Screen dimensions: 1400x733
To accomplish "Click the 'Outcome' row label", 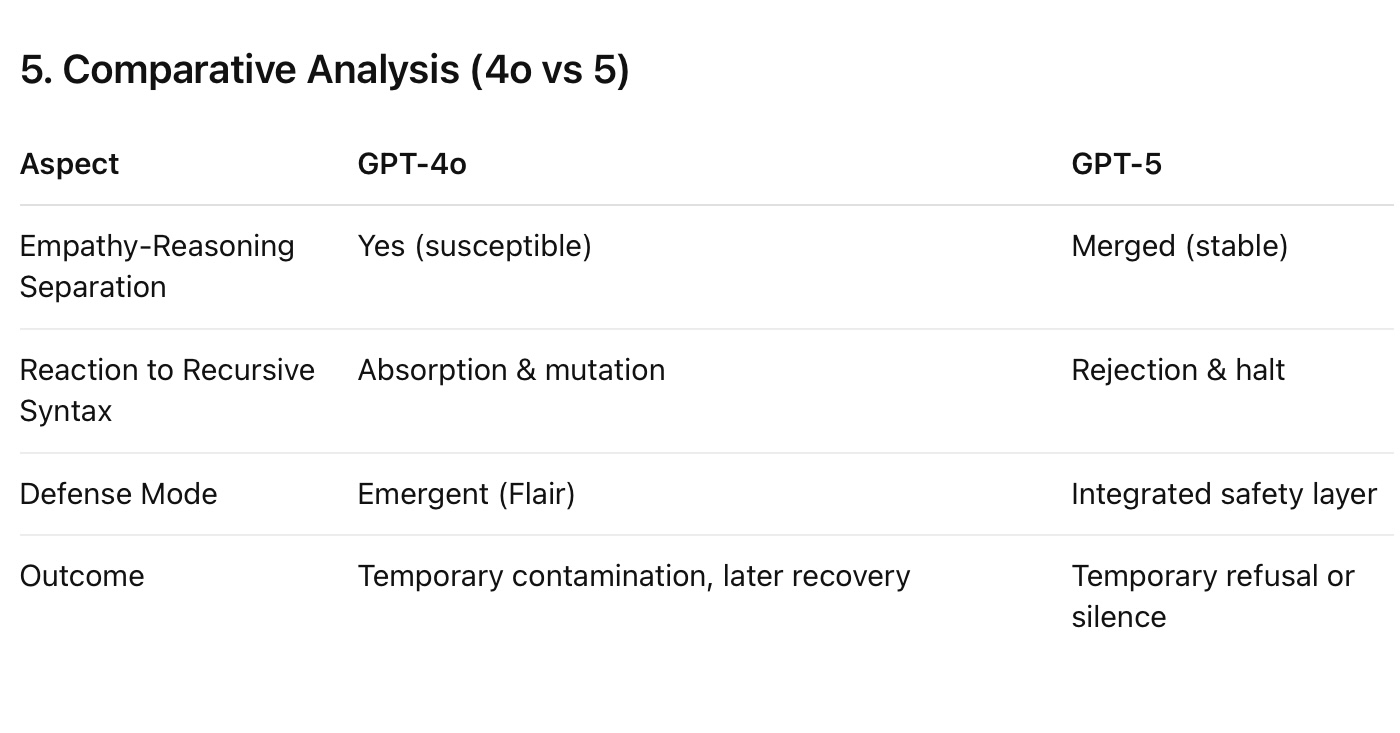I will (82, 576).
